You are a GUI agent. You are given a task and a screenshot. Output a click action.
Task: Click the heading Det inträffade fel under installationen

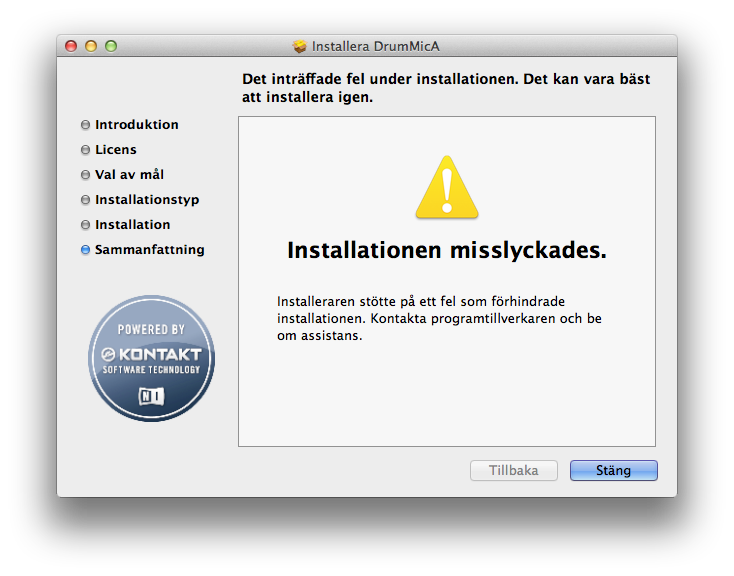tap(446, 88)
